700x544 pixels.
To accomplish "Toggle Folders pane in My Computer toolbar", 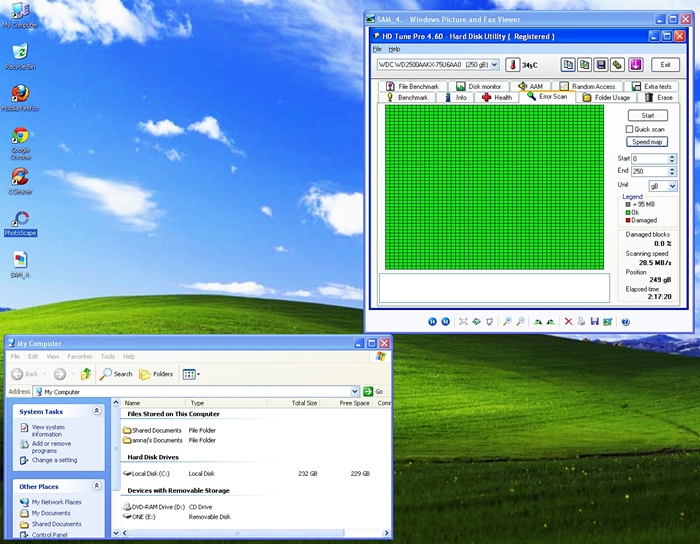I will tap(156, 374).
